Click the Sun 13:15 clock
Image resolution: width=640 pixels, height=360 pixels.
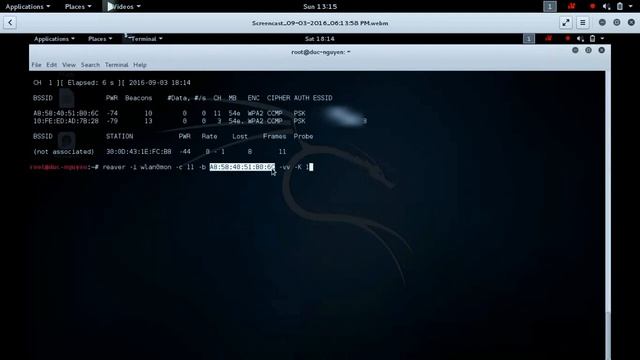point(320,7)
